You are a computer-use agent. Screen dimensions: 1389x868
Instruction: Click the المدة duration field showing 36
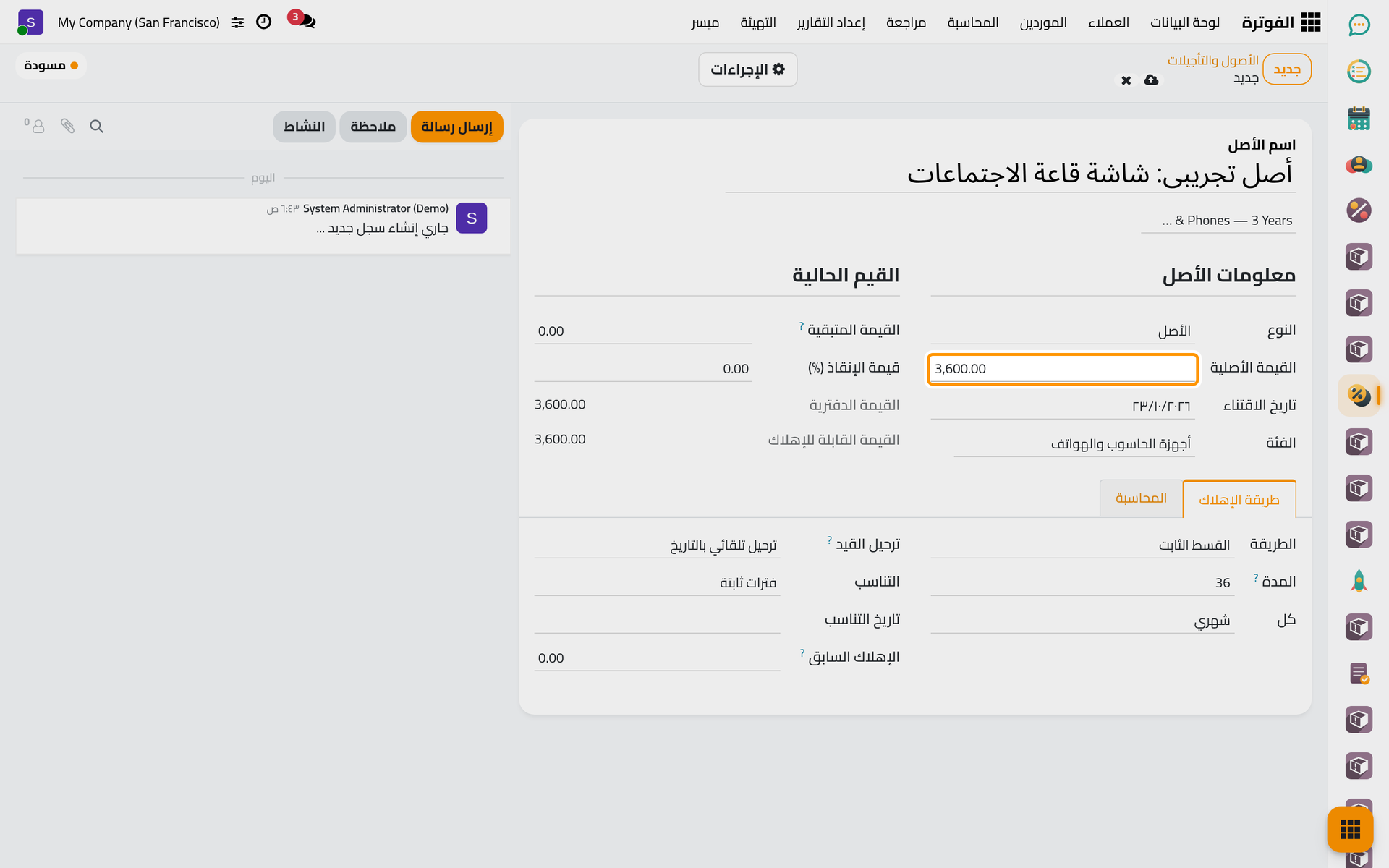pyautogui.click(x=1082, y=582)
